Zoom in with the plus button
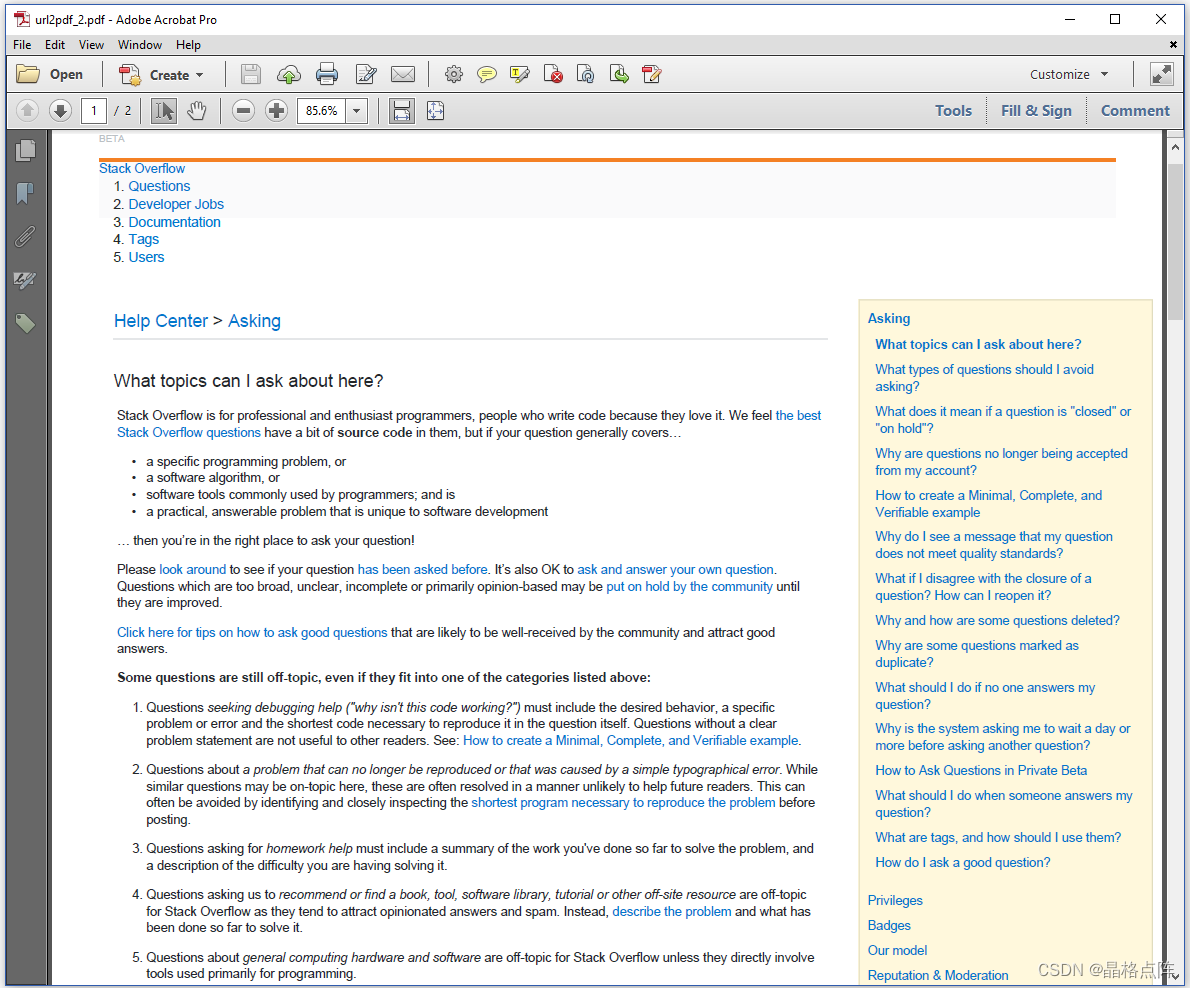Viewport: 1190px width, 988px height. tap(277, 111)
